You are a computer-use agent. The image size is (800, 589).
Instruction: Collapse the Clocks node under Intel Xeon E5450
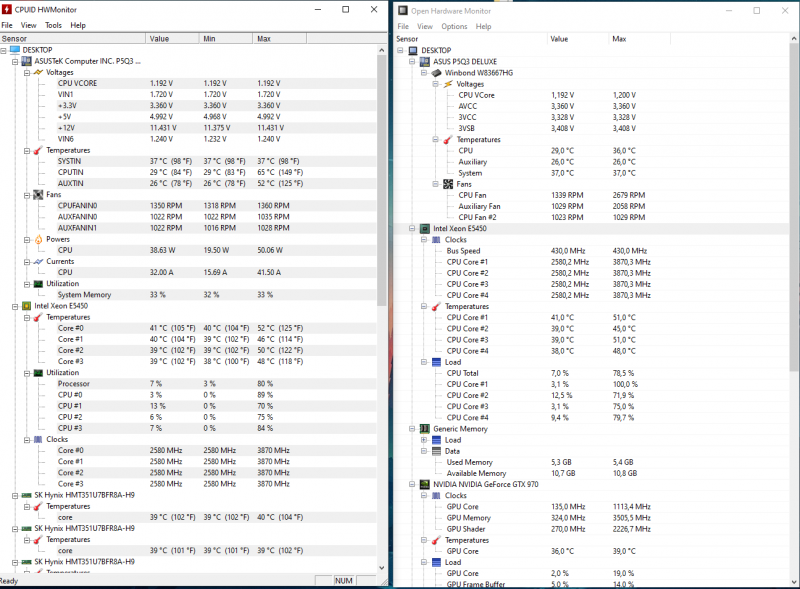(423, 240)
